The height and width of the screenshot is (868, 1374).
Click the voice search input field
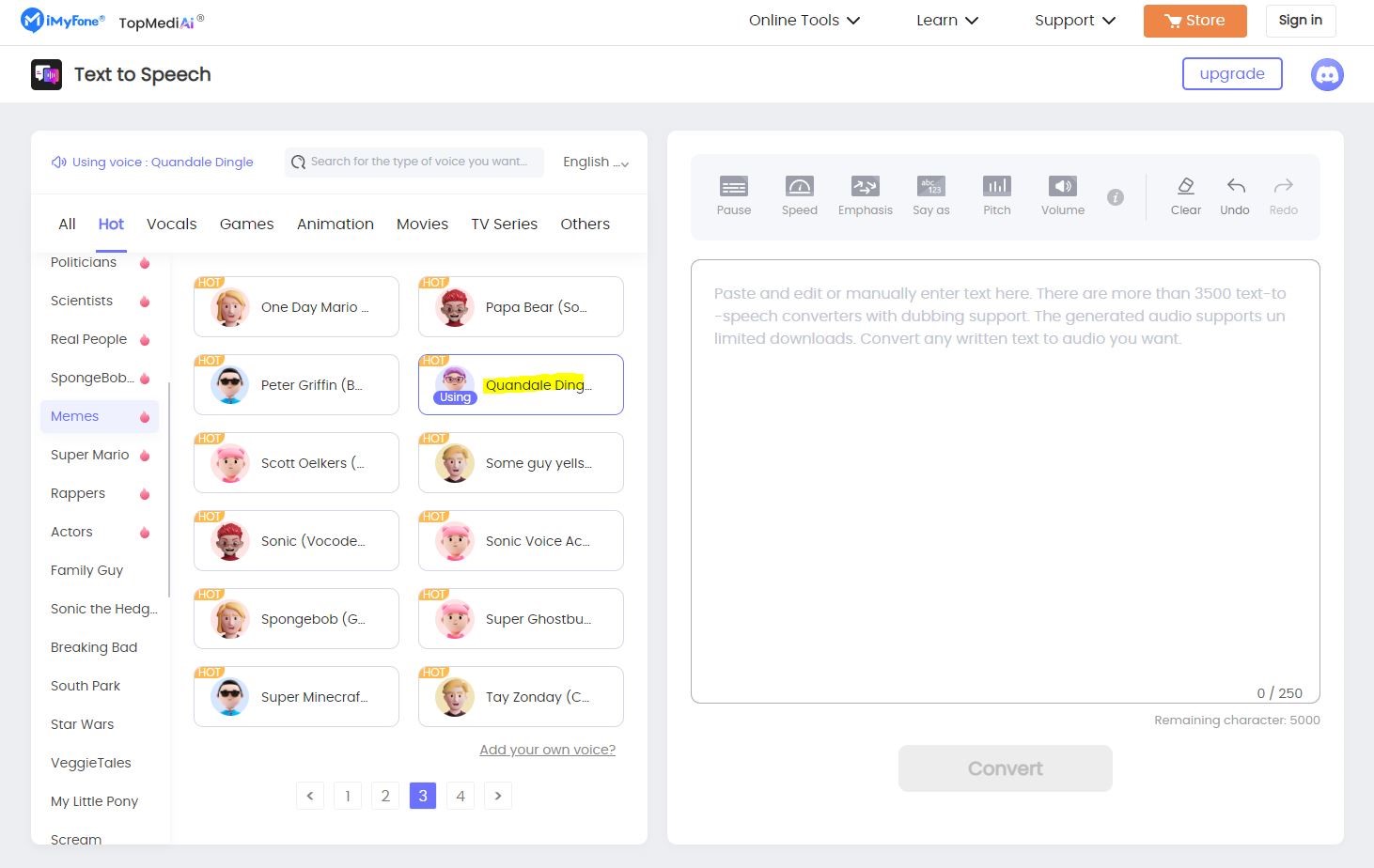(x=414, y=162)
